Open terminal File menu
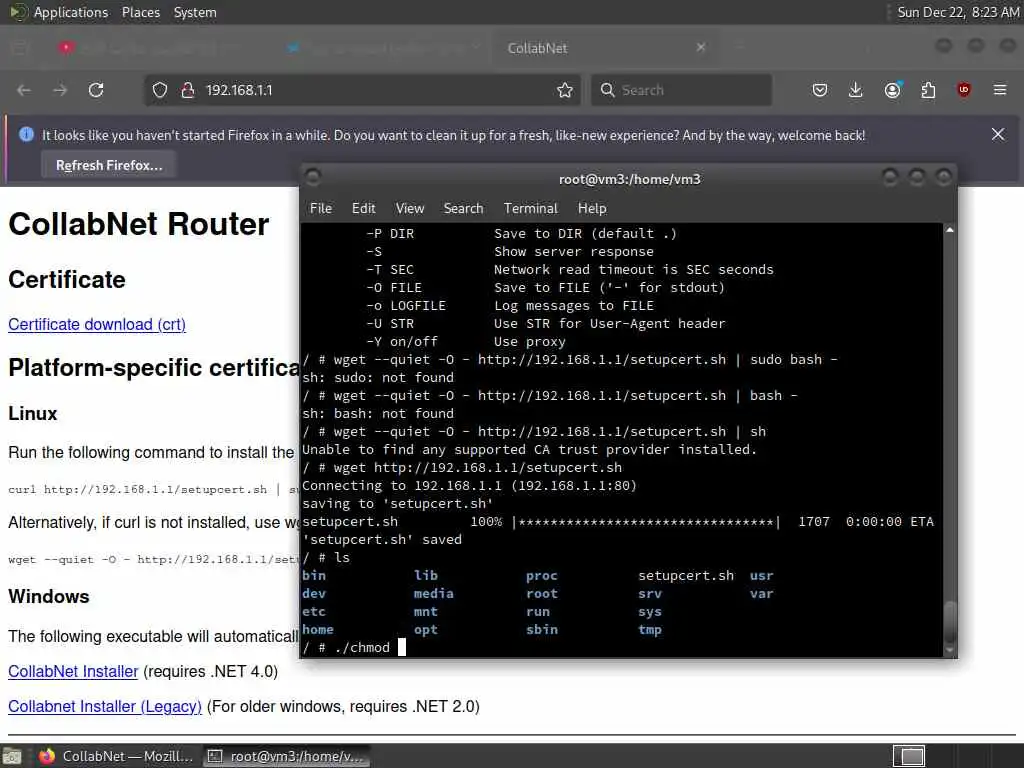 321,208
